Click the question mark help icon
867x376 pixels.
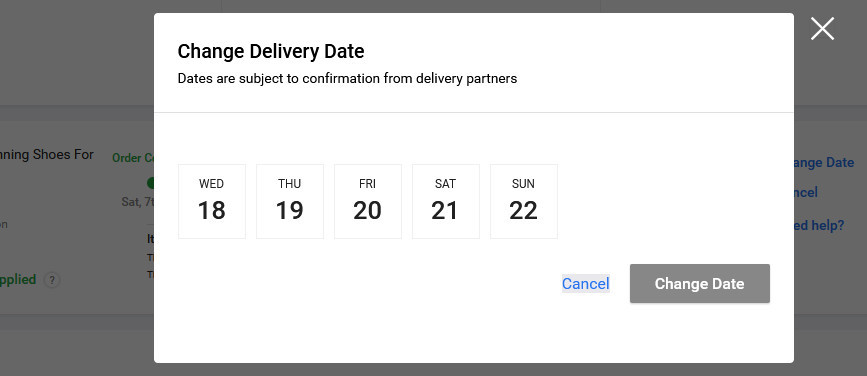52,280
